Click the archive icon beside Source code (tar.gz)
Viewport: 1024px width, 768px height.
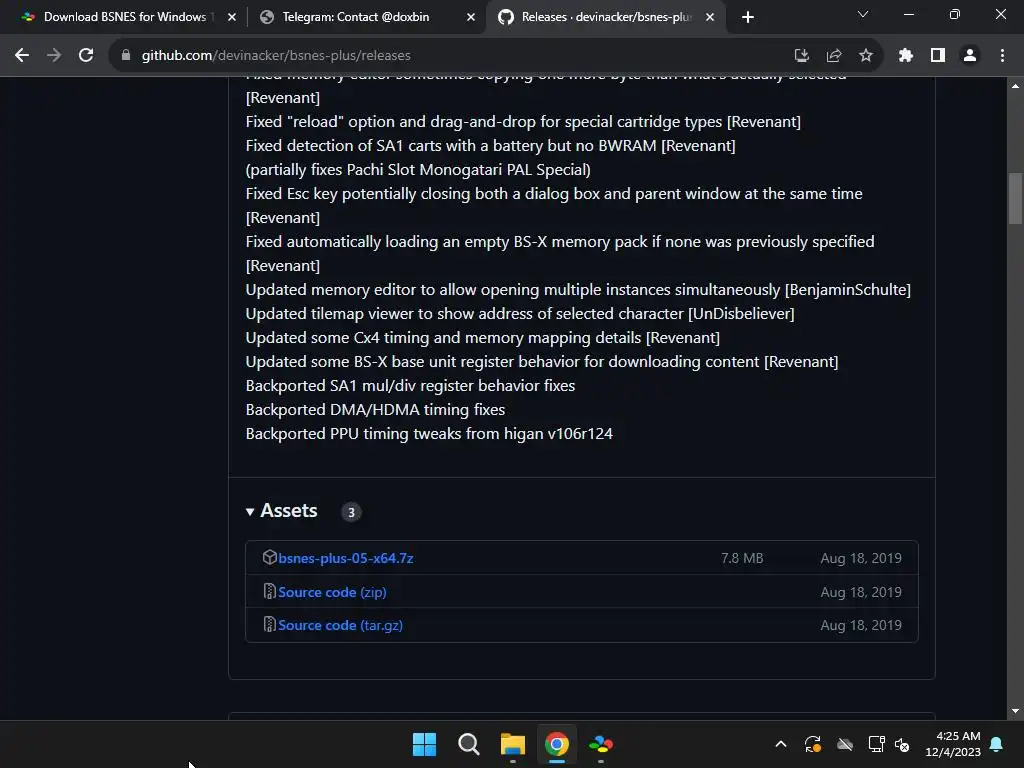tap(270, 624)
